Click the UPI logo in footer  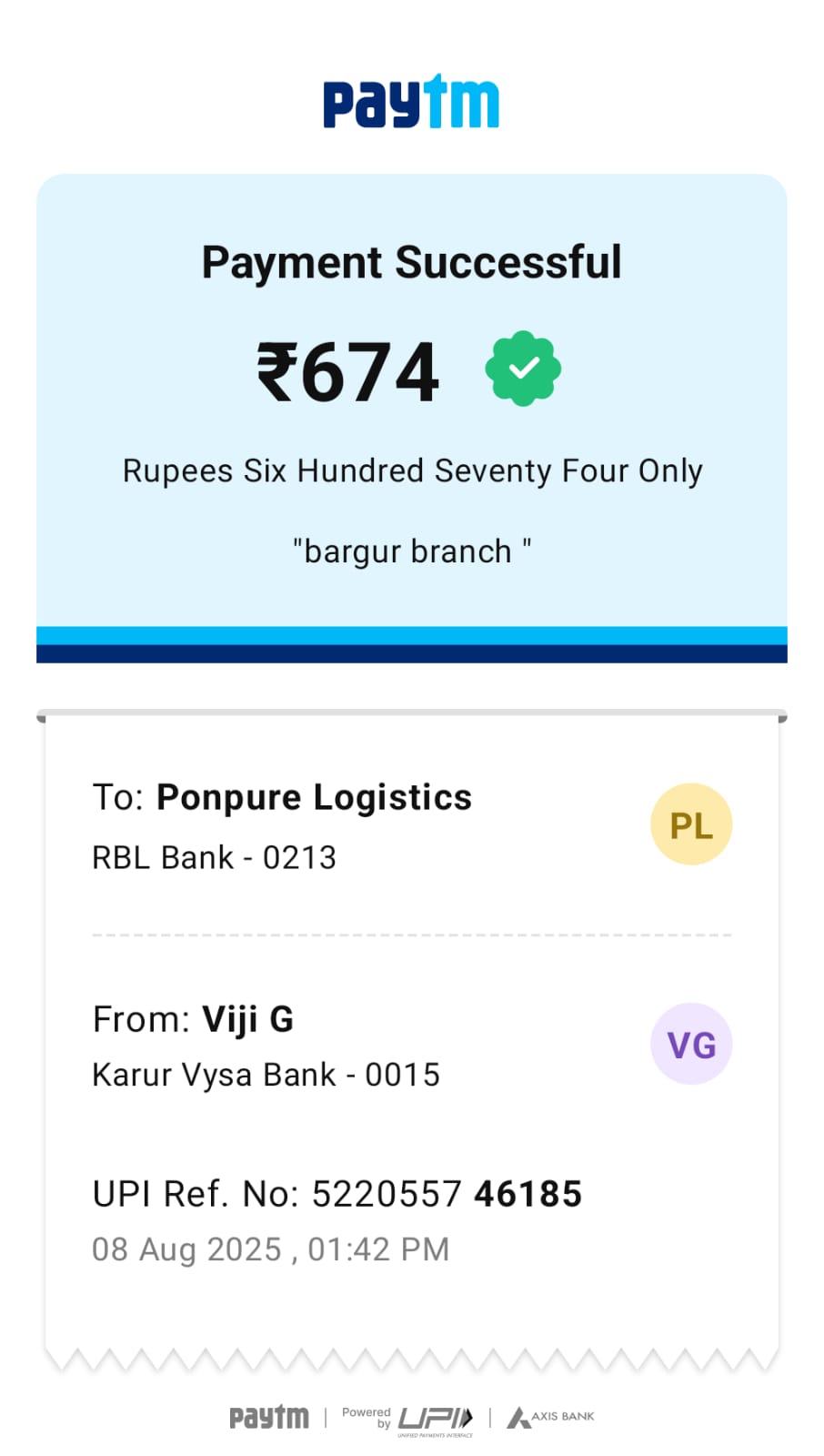[437, 1419]
